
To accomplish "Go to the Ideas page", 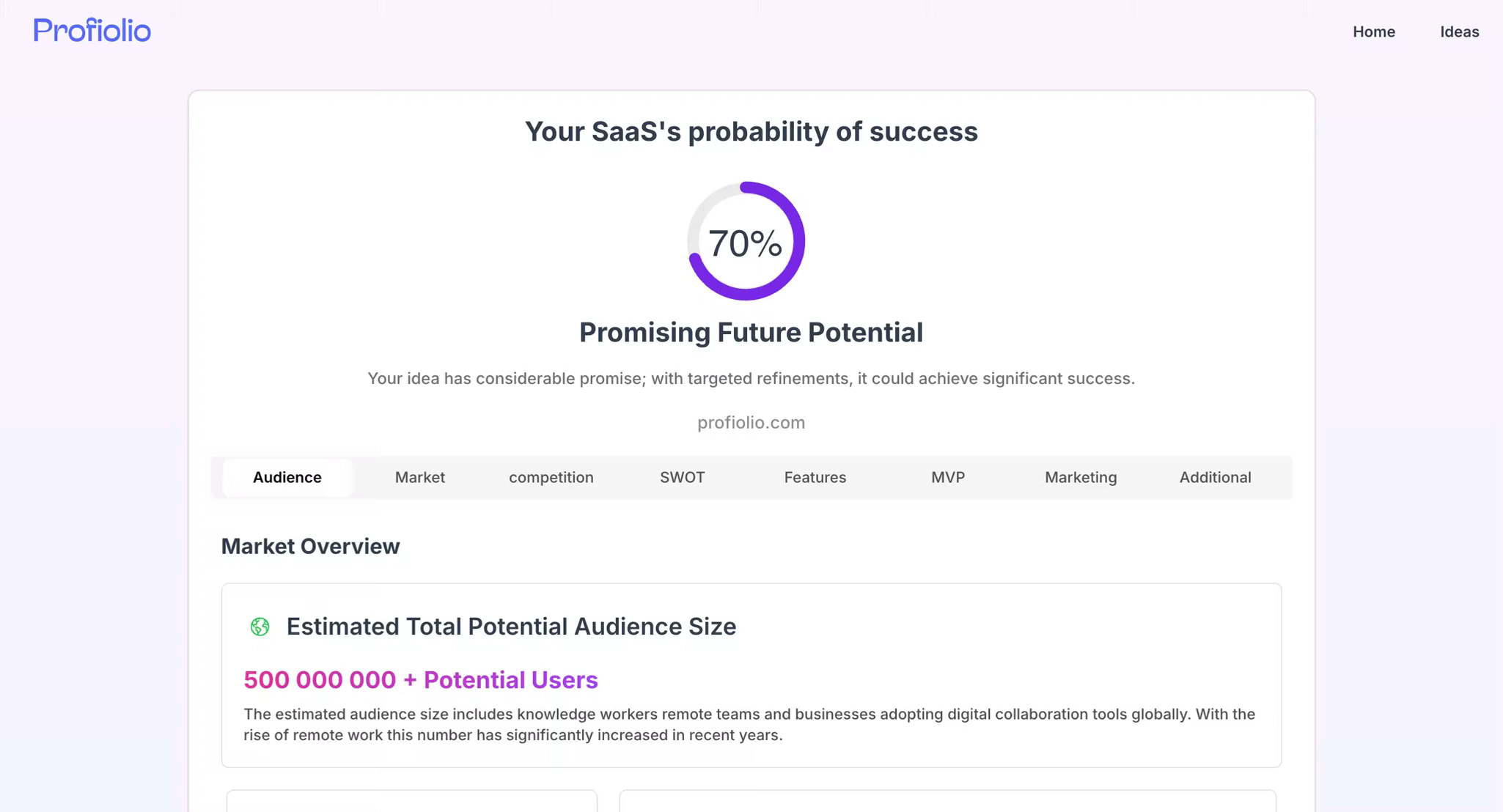I will coord(1459,32).
